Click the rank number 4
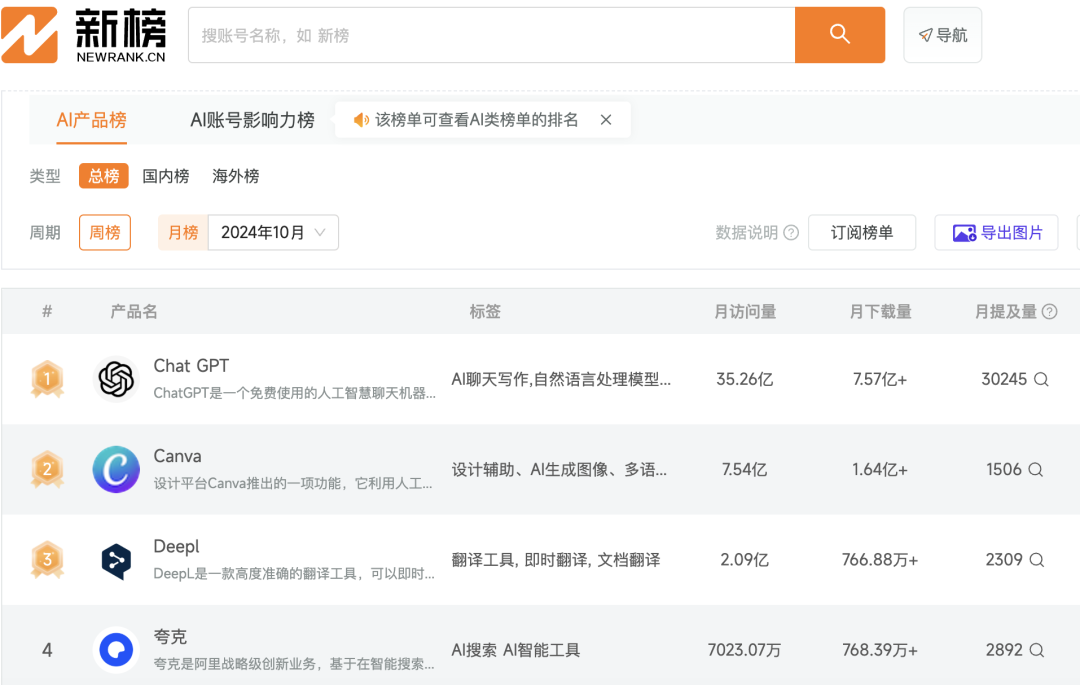 pos(47,650)
